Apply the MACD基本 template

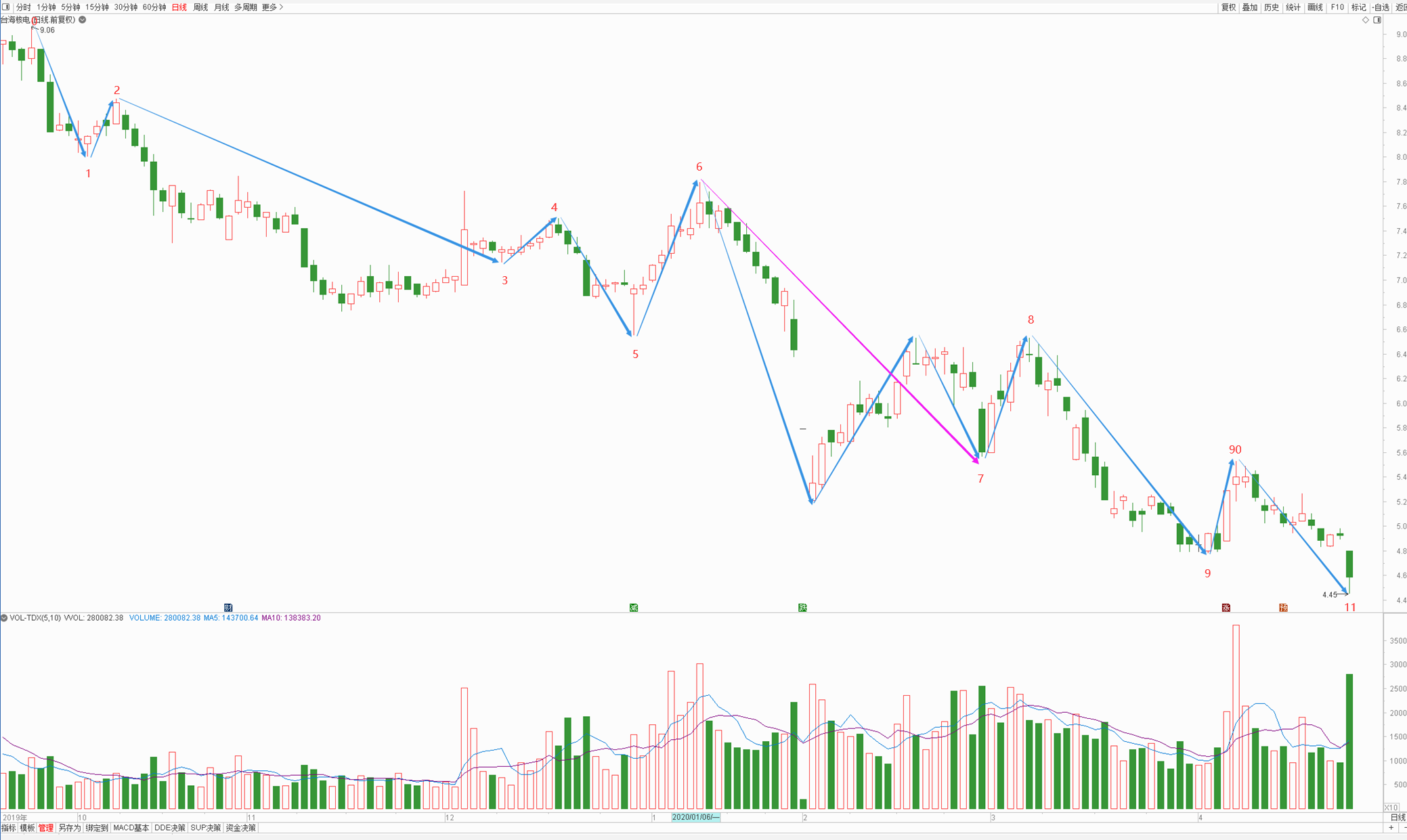[131, 828]
